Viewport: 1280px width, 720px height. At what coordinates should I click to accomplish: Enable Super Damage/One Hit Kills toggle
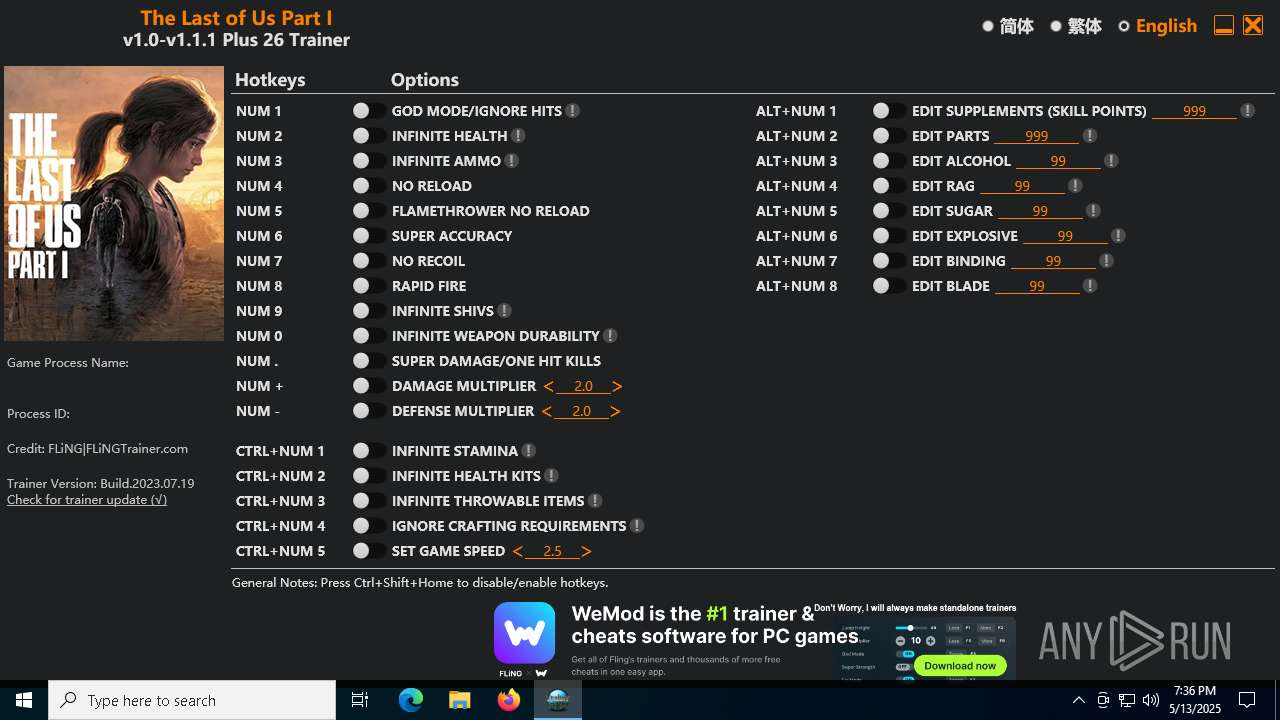[x=369, y=361]
